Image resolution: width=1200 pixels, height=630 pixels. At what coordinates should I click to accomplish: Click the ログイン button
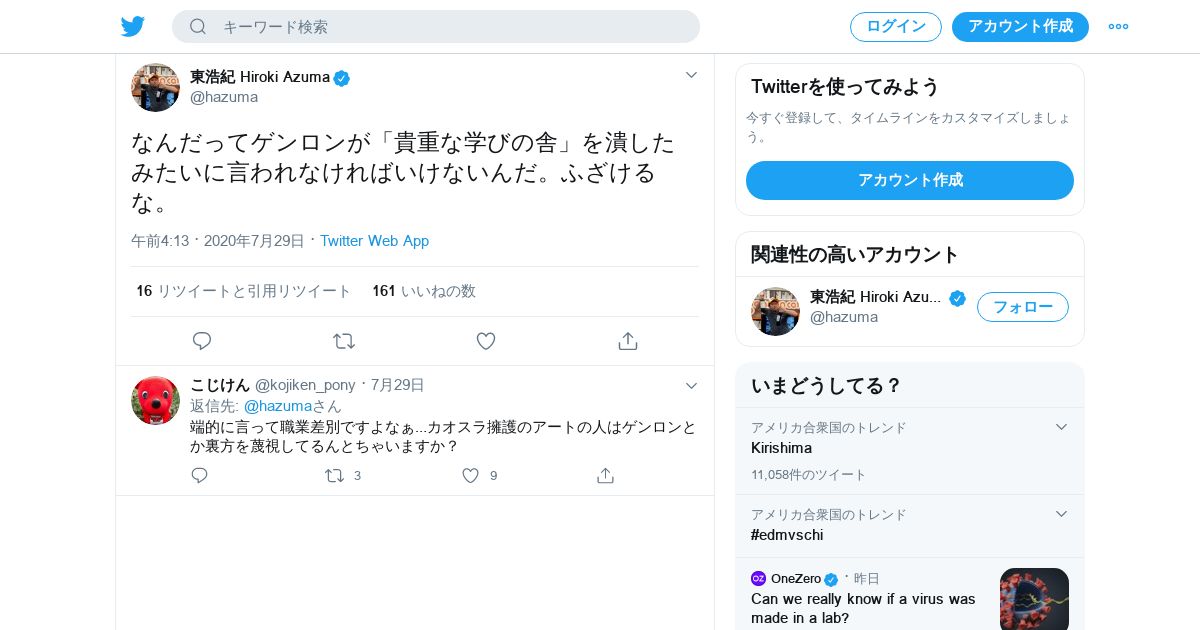click(x=896, y=27)
